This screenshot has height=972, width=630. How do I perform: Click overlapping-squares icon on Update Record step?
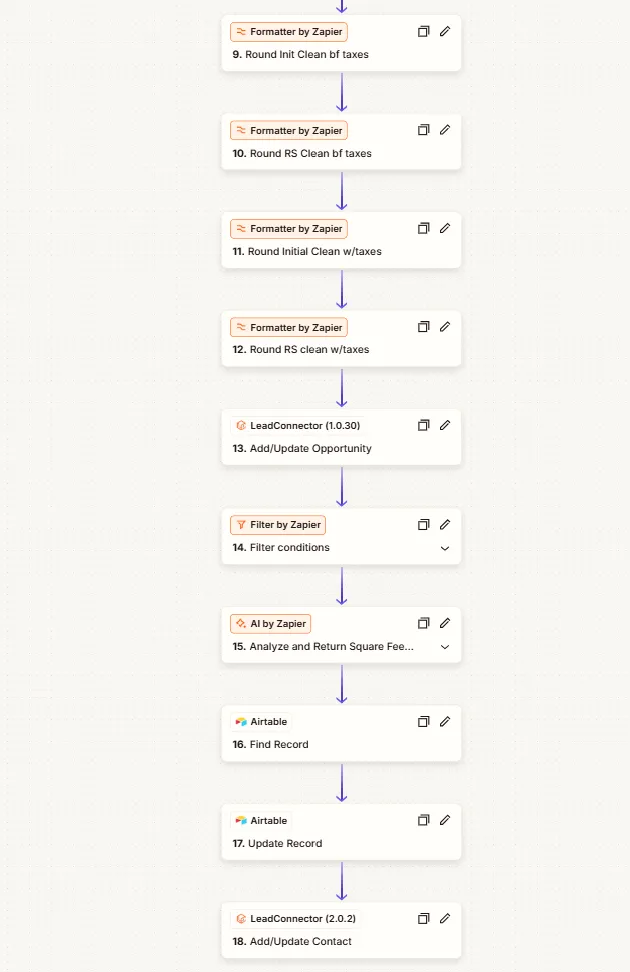click(x=423, y=820)
